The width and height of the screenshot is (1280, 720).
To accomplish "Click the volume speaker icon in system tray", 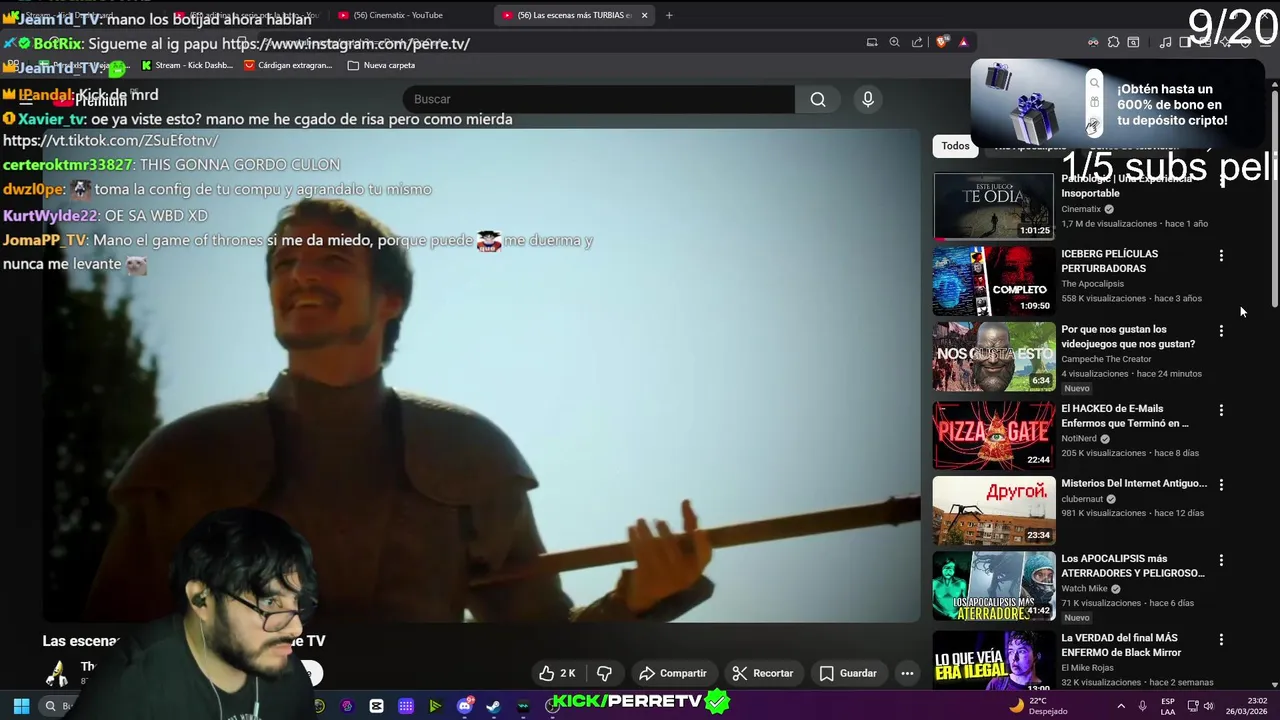I will [x=1208, y=706].
